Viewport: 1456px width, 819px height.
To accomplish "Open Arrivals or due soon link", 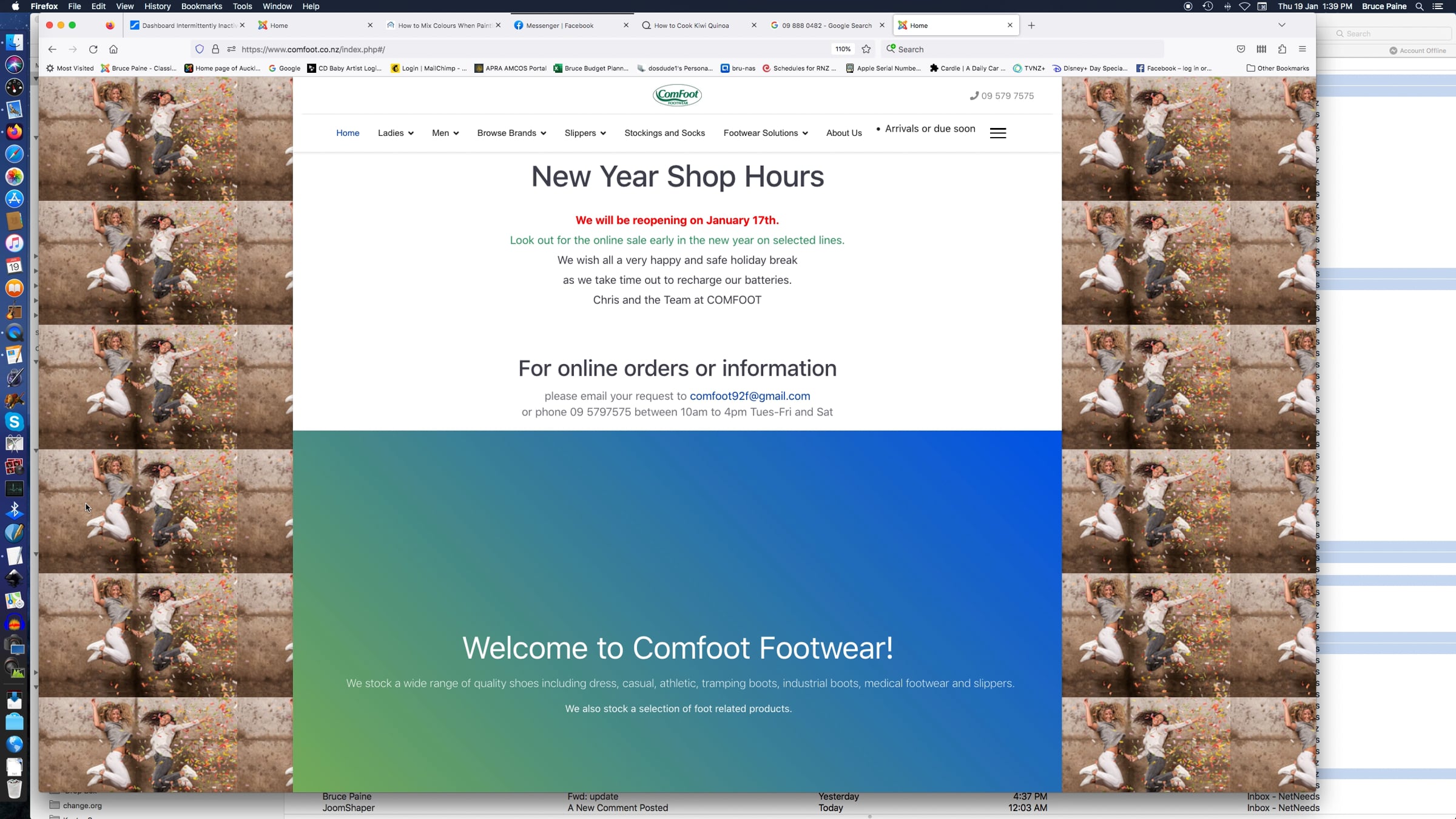I will point(930,129).
